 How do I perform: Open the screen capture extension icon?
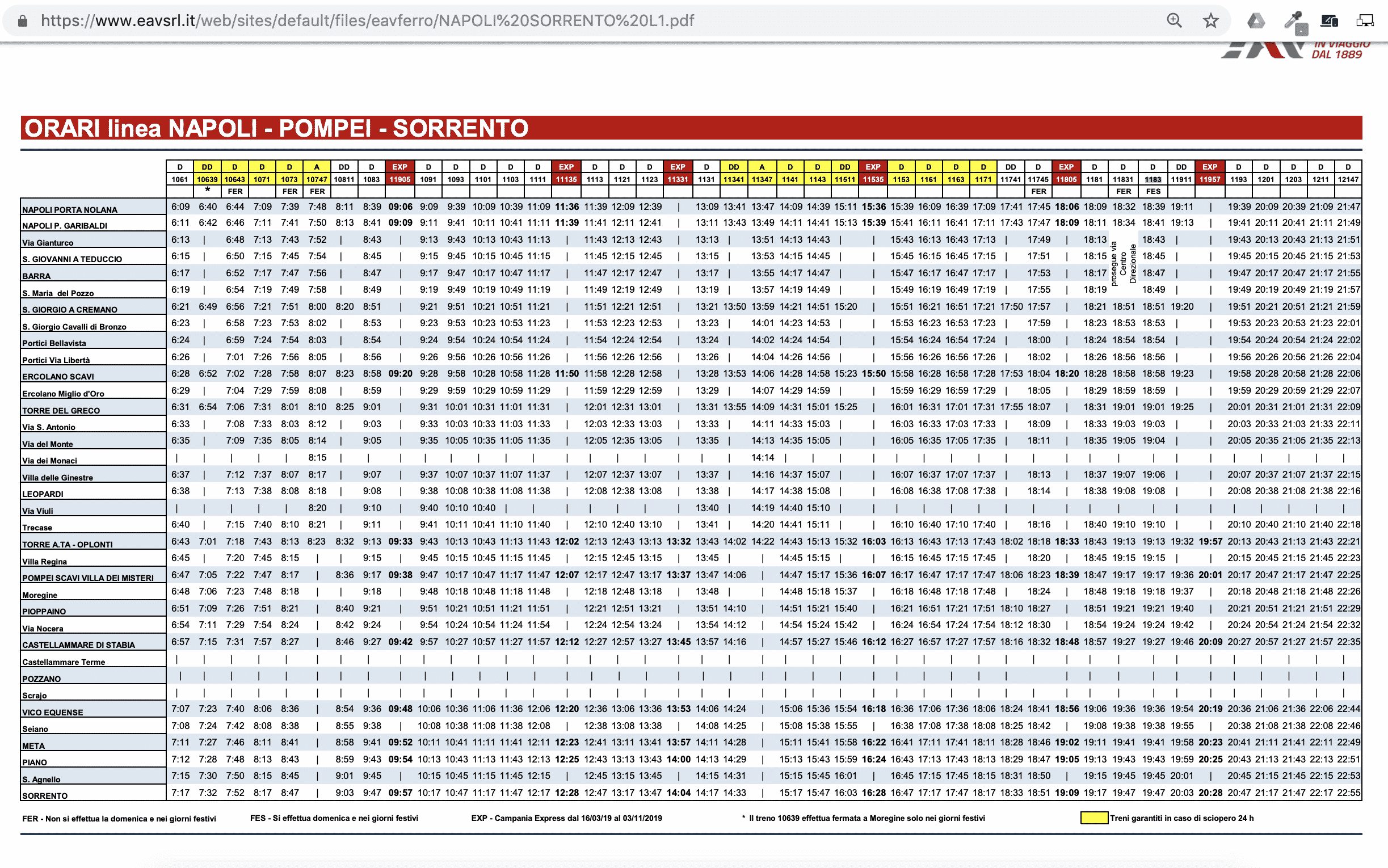pos(1330,21)
